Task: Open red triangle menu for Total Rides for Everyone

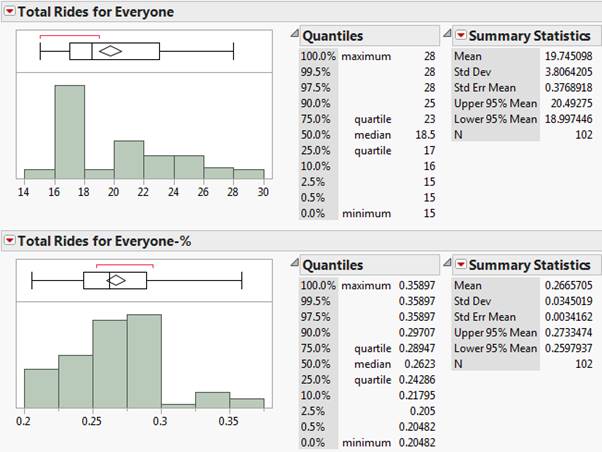Action: pos(10,12)
